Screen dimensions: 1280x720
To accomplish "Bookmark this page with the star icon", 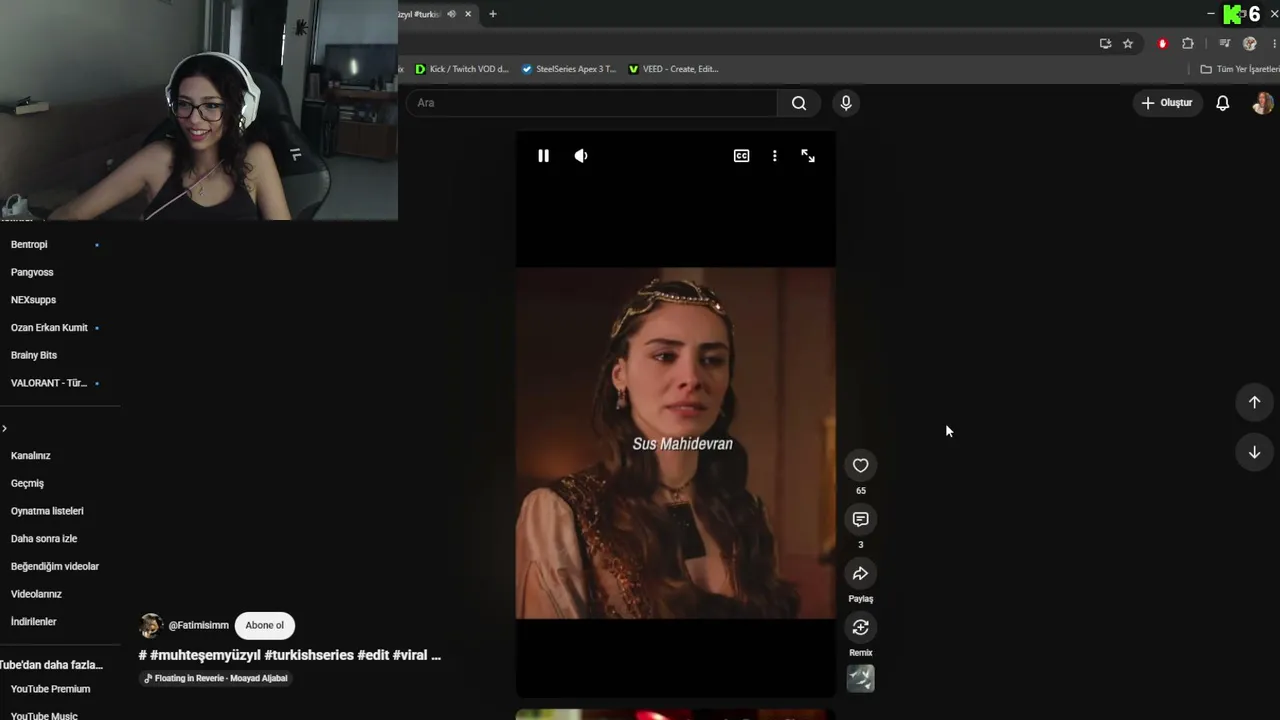I will (x=1128, y=44).
